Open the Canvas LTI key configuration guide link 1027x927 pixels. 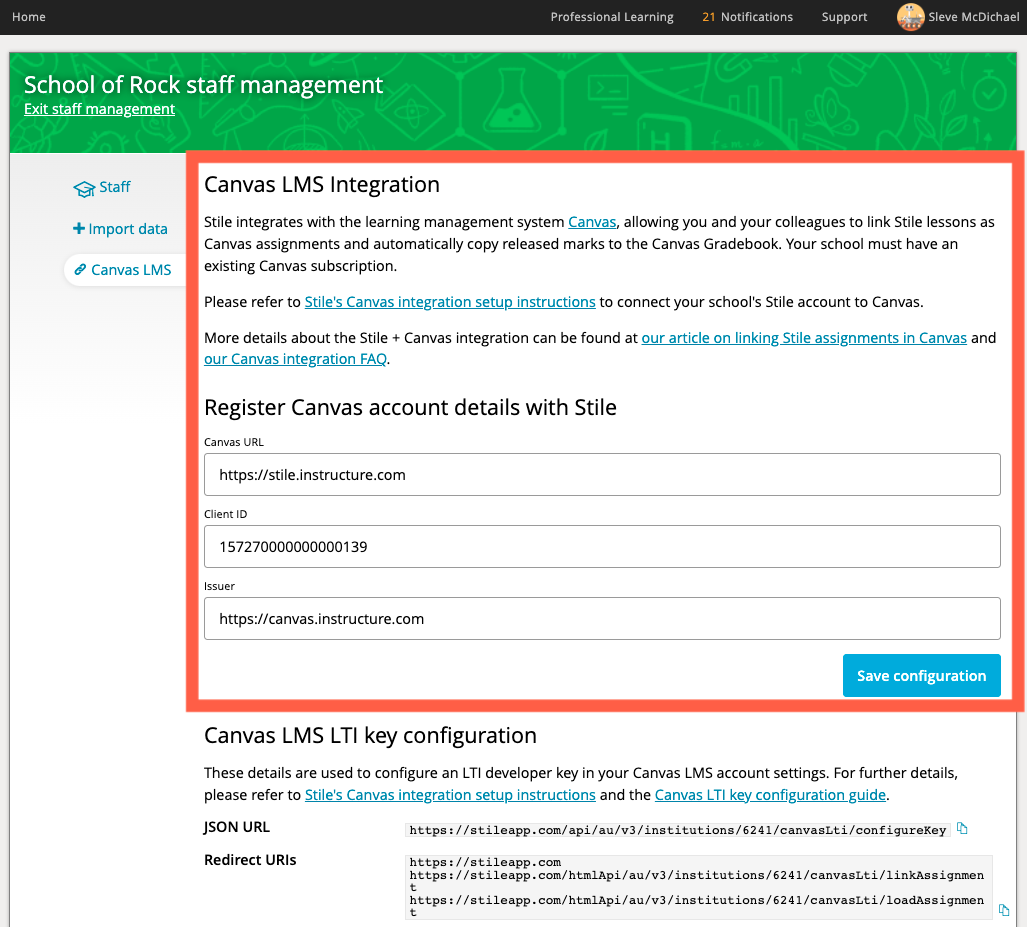tap(770, 795)
